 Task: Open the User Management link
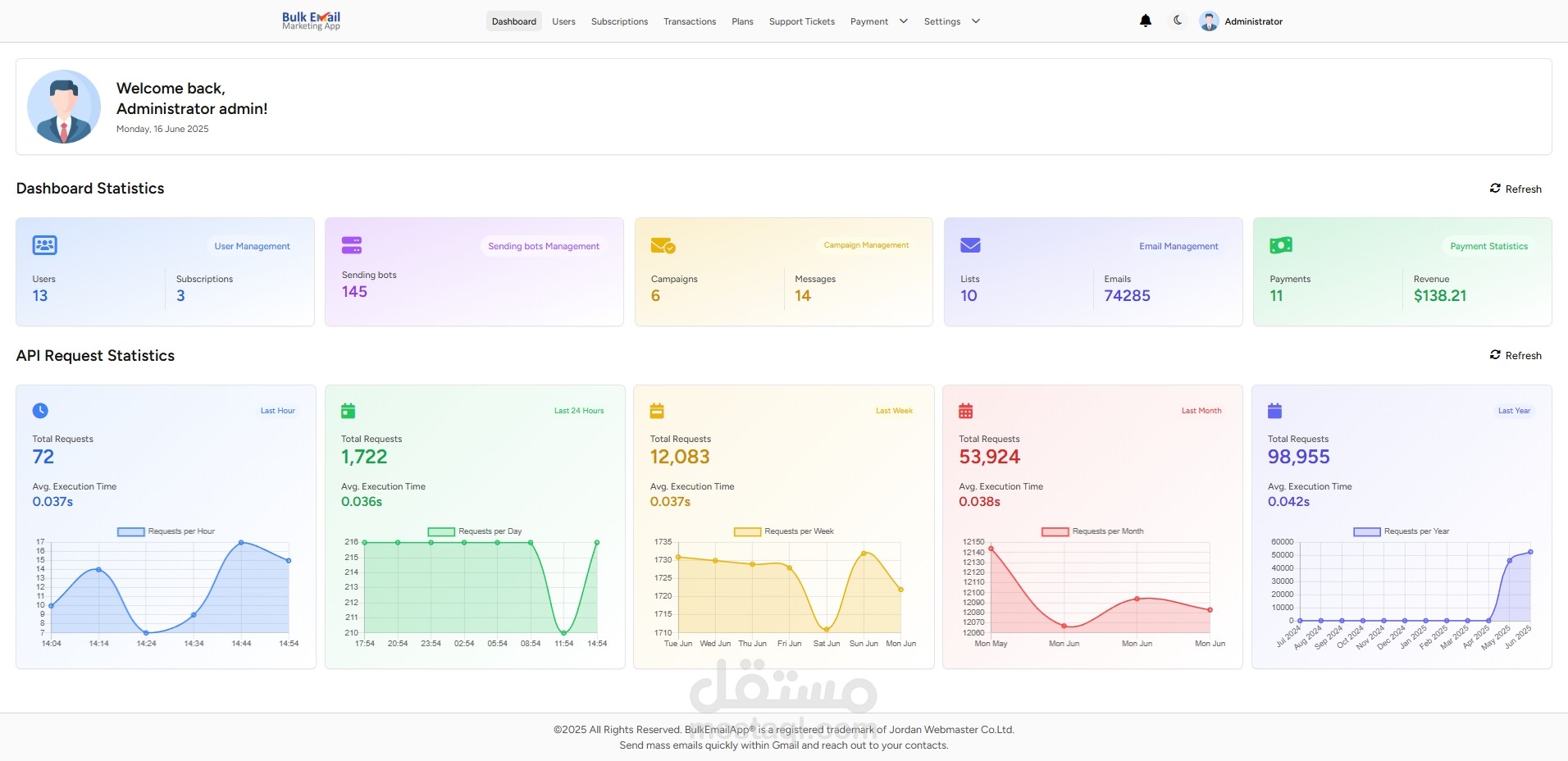(x=252, y=246)
